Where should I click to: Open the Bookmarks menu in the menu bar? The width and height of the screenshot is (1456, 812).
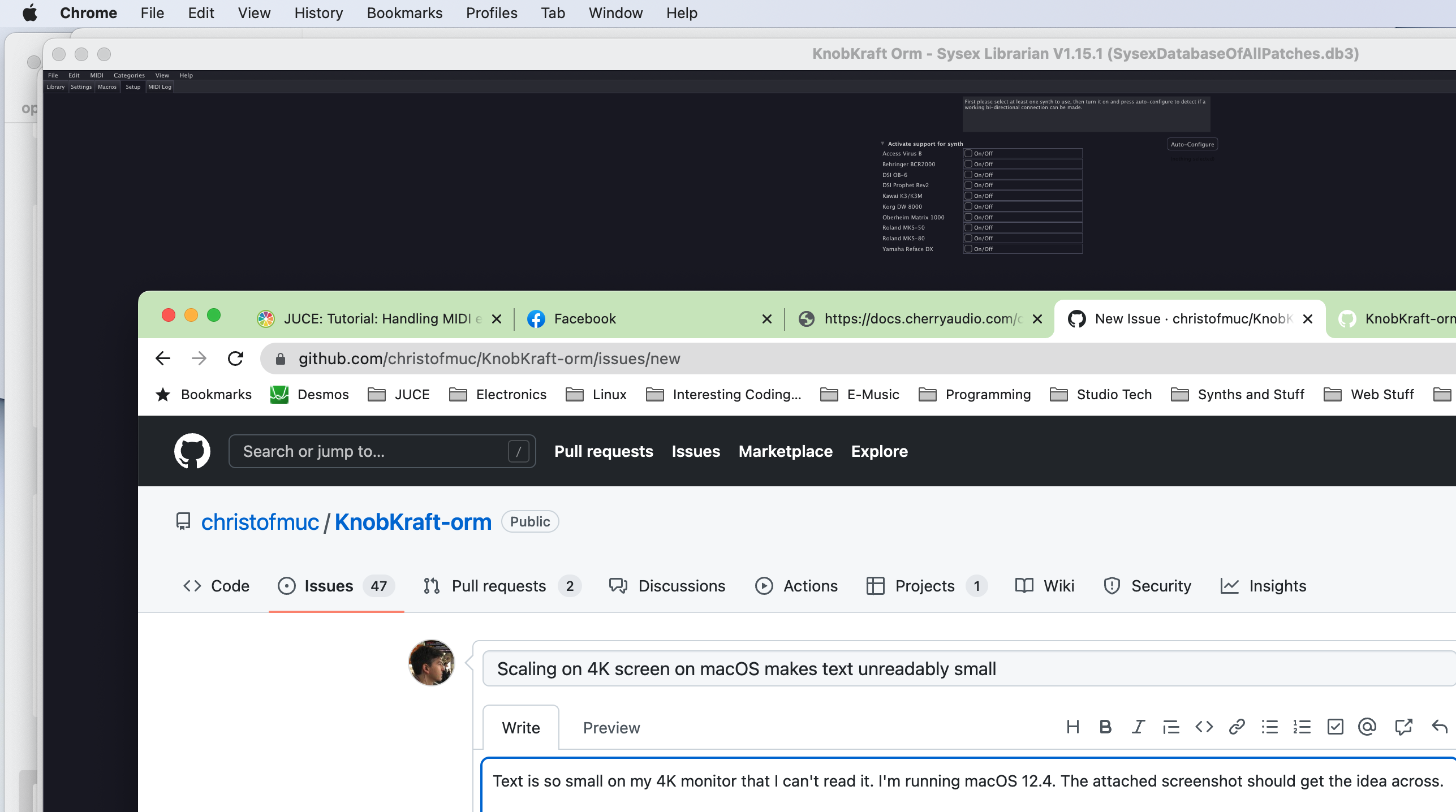[x=404, y=12]
